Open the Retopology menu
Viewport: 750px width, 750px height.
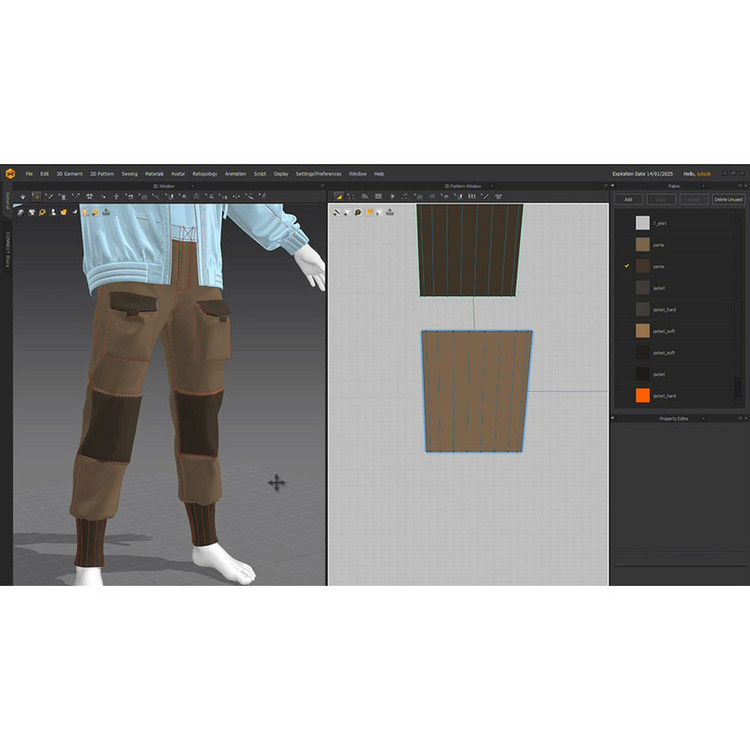tap(204, 173)
